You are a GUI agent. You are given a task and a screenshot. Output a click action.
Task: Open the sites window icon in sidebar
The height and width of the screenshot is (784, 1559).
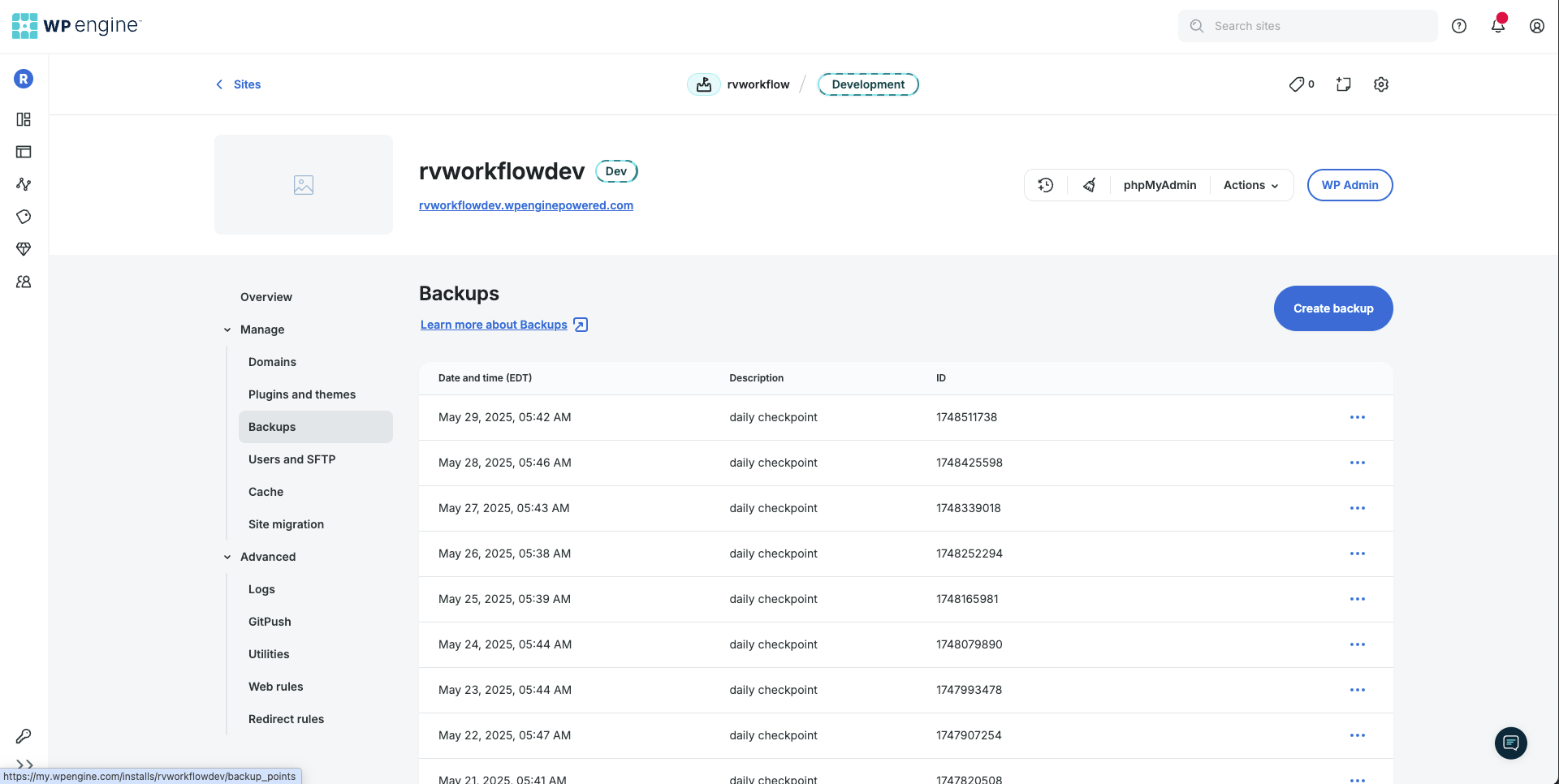click(24, 152)
